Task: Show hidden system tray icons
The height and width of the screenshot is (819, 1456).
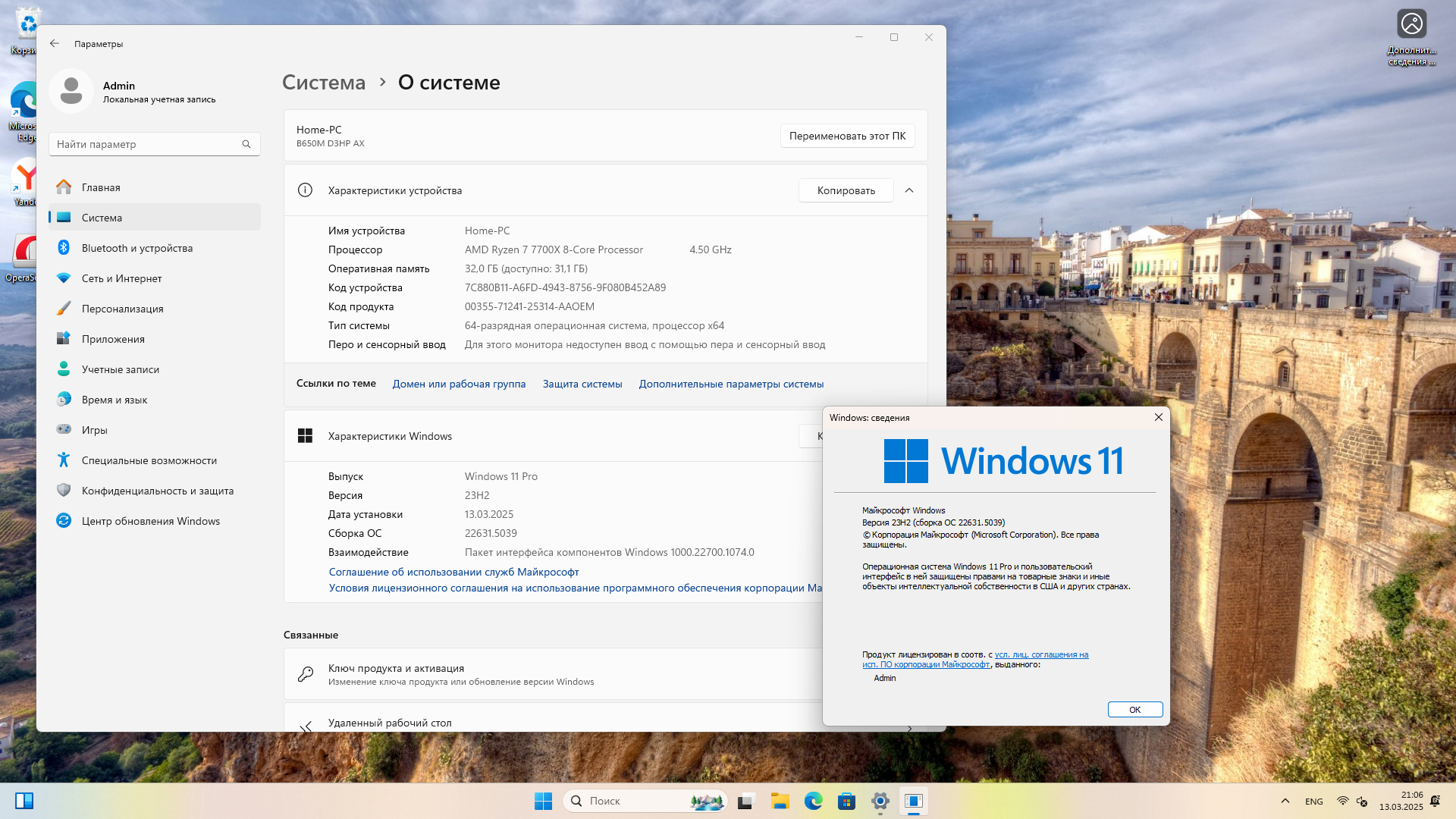Action: [1285, 801]
